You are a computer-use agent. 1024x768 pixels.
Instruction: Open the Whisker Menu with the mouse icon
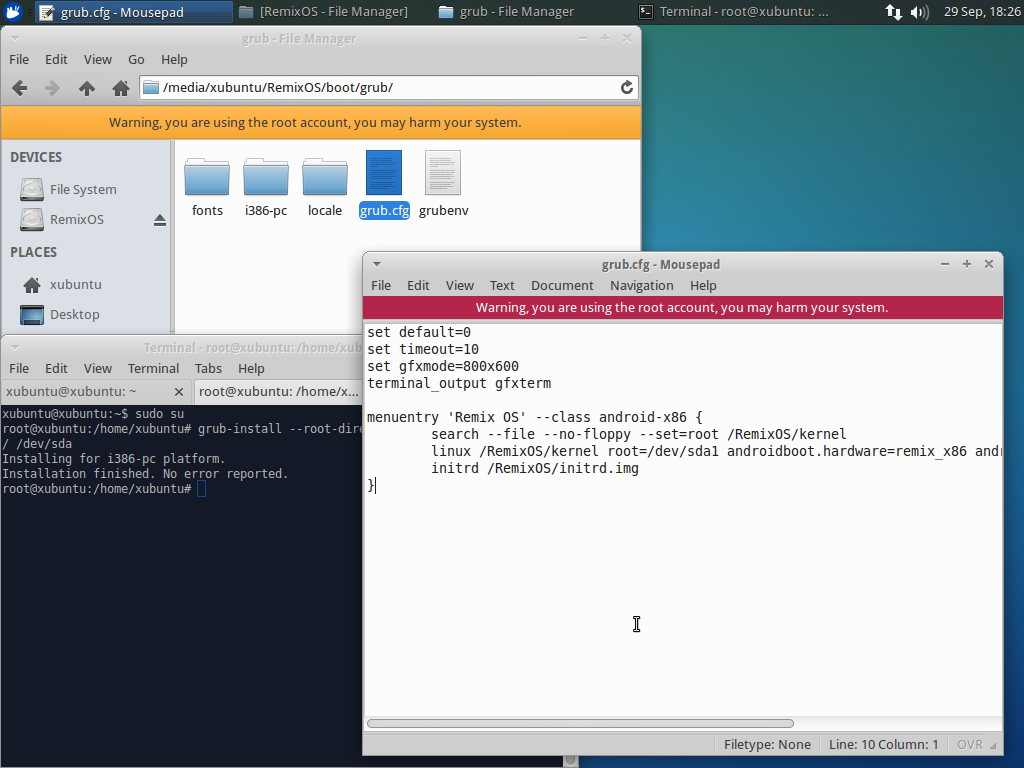pos(13,13)
